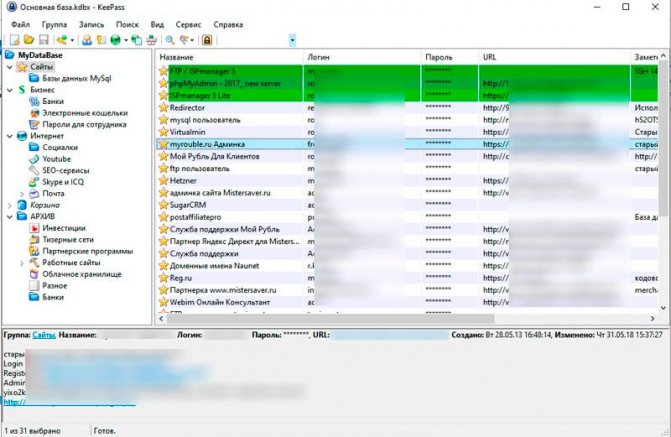Click the star icon of the Hetzner entry
The image size is (671, 437).
click(163, 181)
